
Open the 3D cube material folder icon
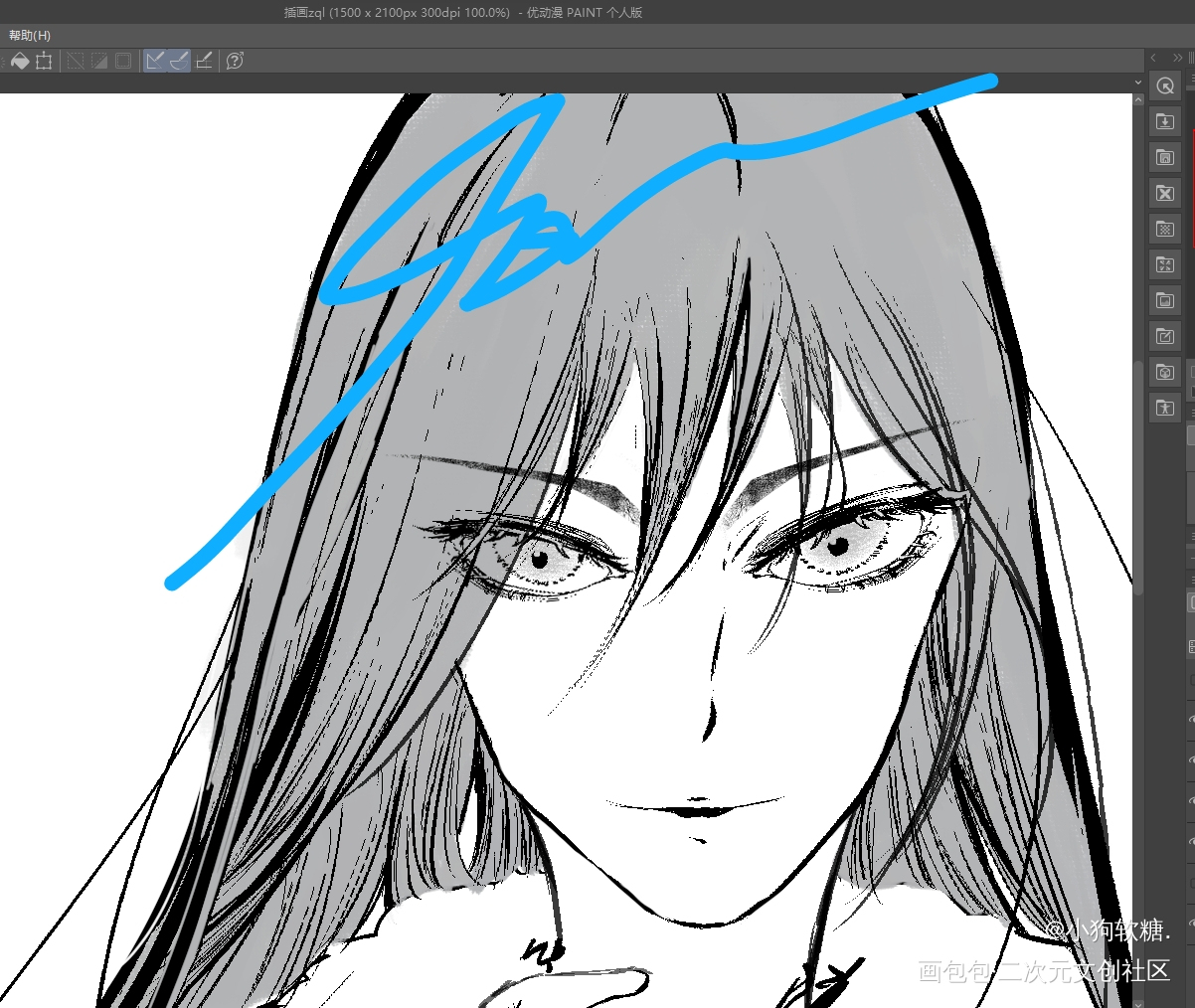coord(1165,372)
